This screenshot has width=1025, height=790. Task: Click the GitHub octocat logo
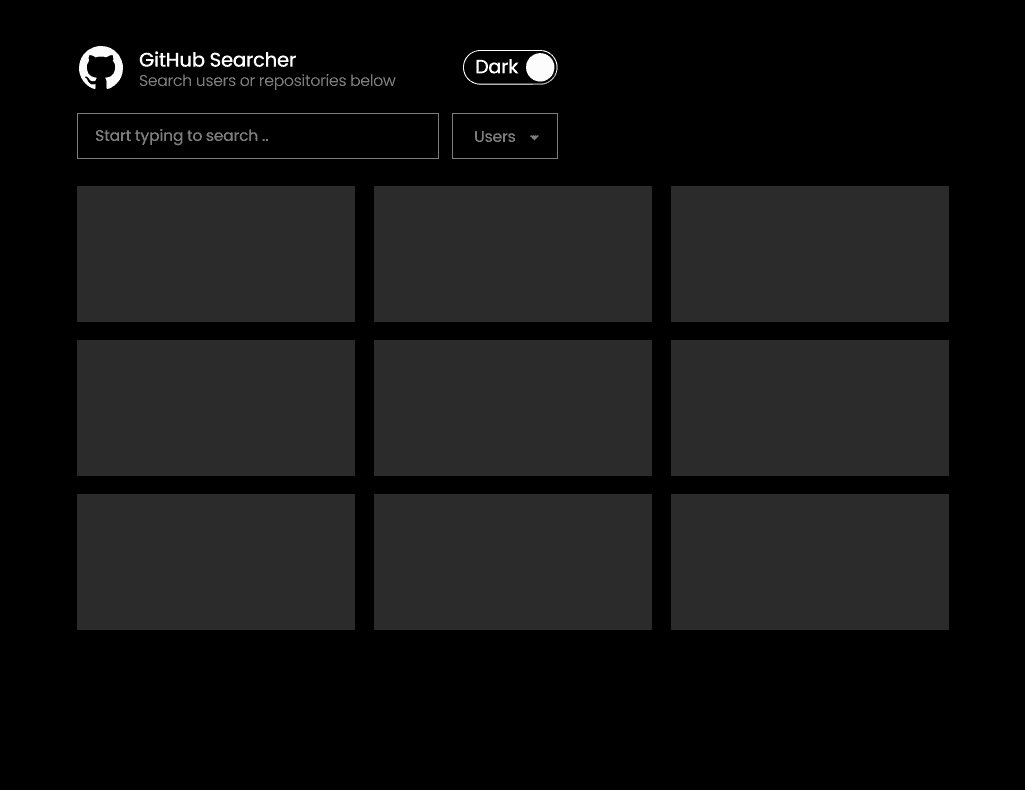(101, 68)
